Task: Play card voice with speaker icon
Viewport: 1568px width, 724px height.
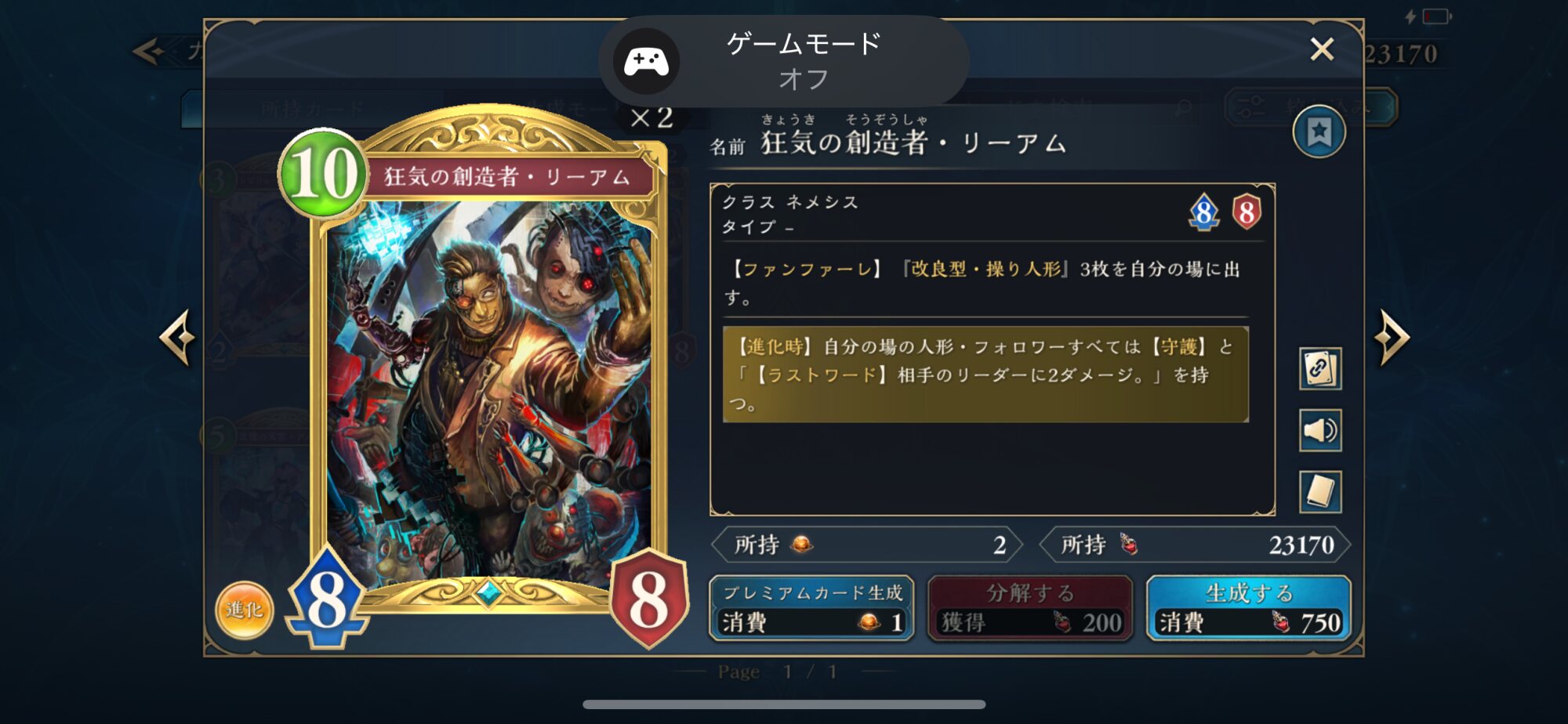Action: (1319, 430)
